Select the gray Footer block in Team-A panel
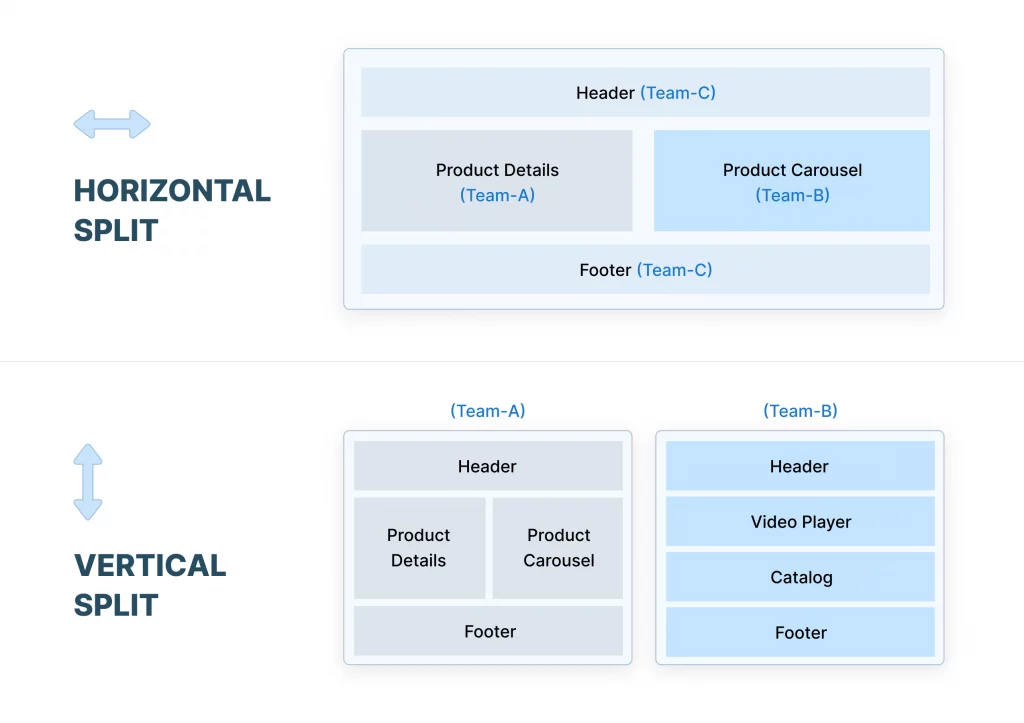The image size is (1024, 723). (488, 631)
